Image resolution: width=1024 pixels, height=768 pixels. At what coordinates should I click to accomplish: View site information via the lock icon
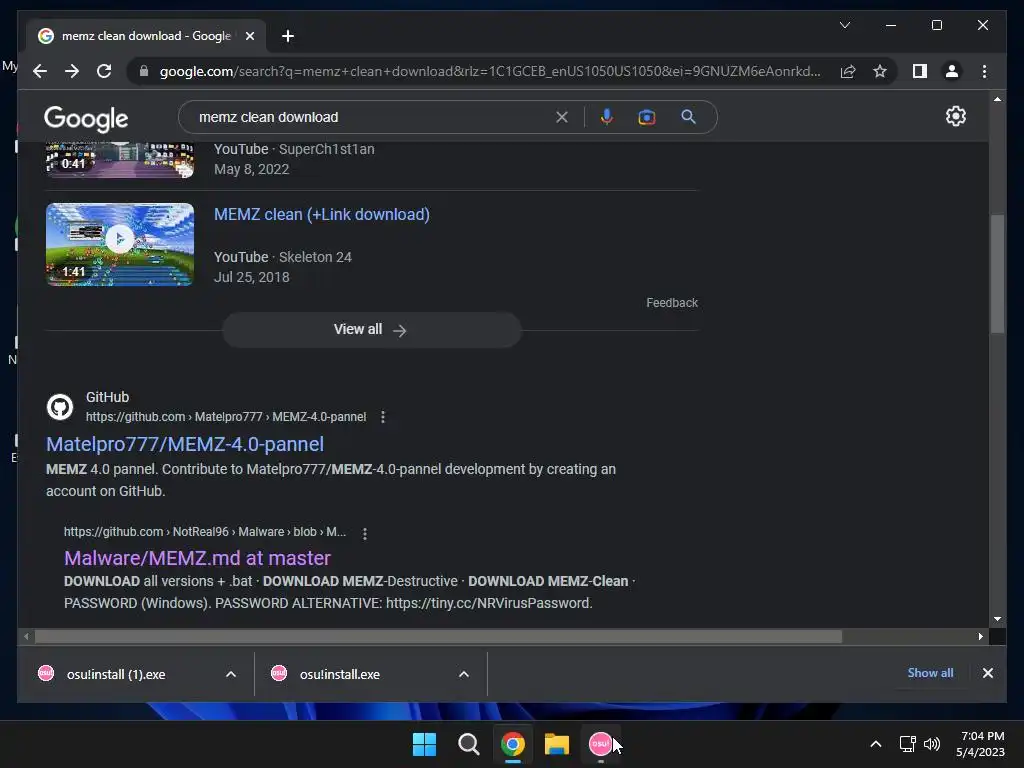click(144, 71)
